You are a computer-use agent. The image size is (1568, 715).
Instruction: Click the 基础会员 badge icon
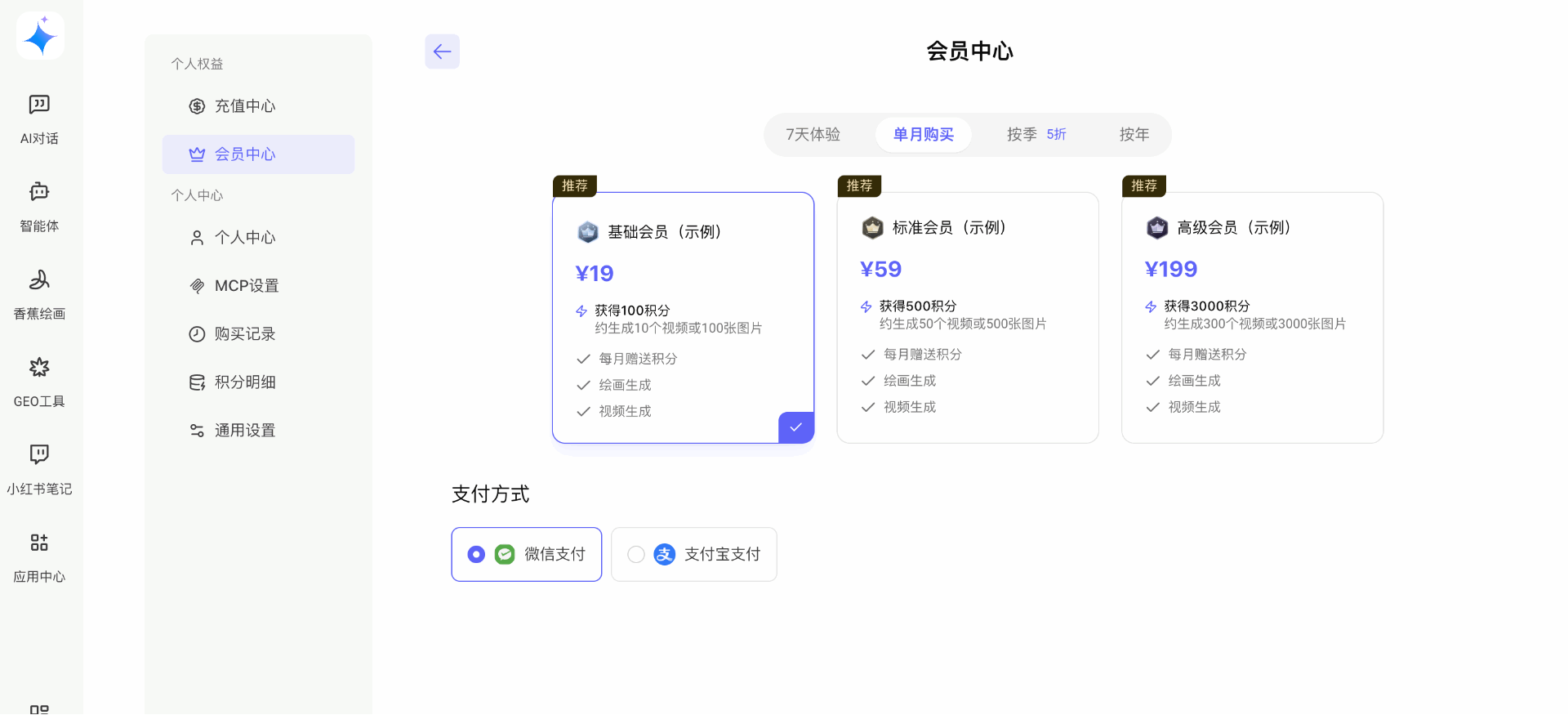[588, 232]
